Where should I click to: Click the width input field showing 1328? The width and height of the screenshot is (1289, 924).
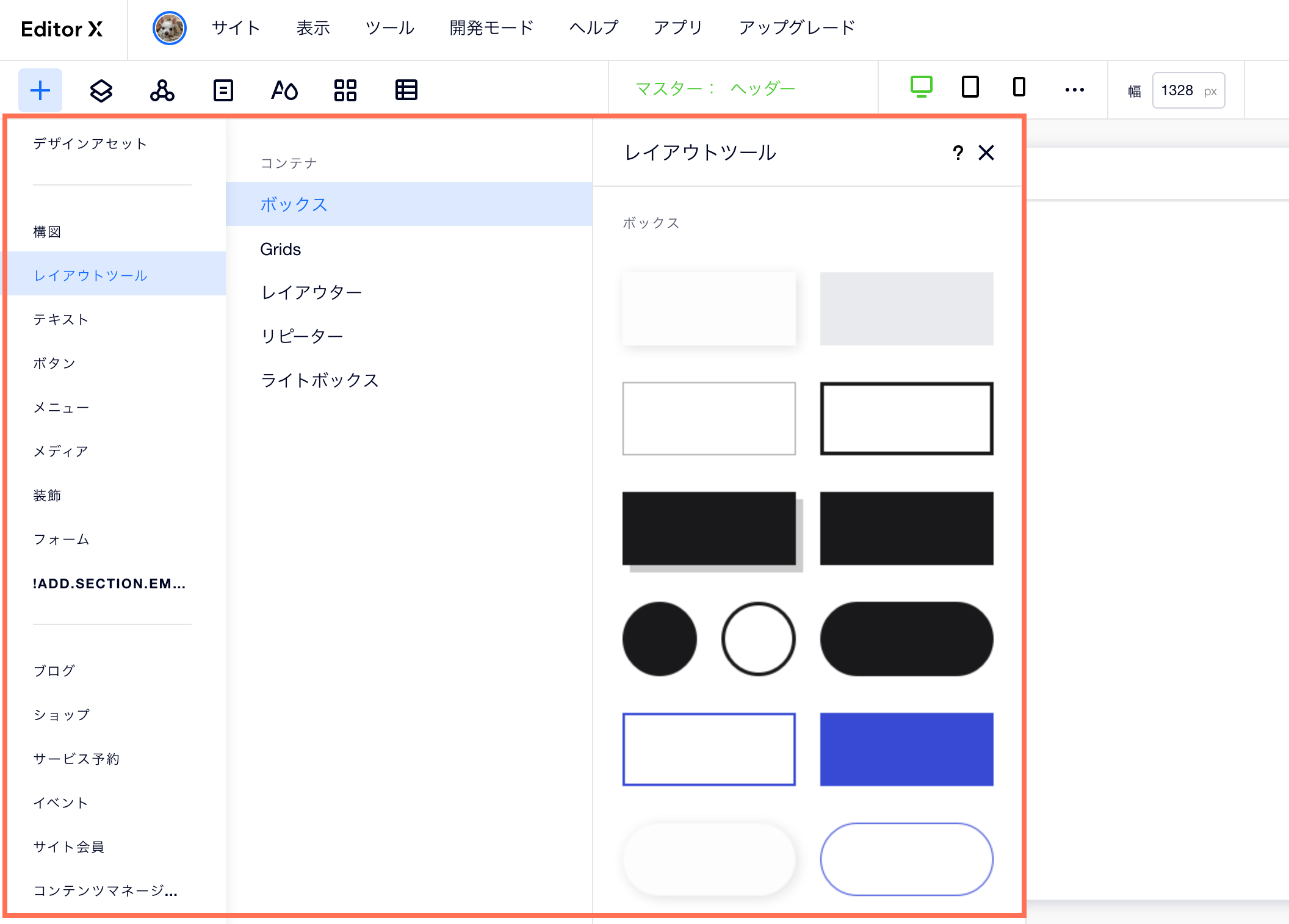click(1188, 90)
